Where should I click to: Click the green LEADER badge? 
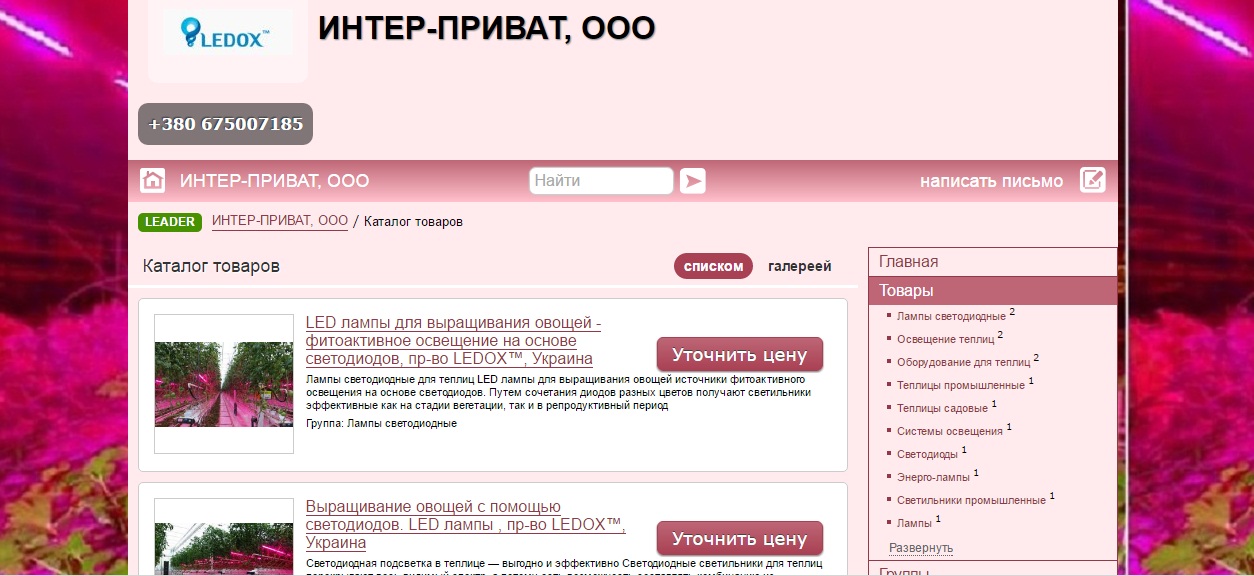click(170, 222)
